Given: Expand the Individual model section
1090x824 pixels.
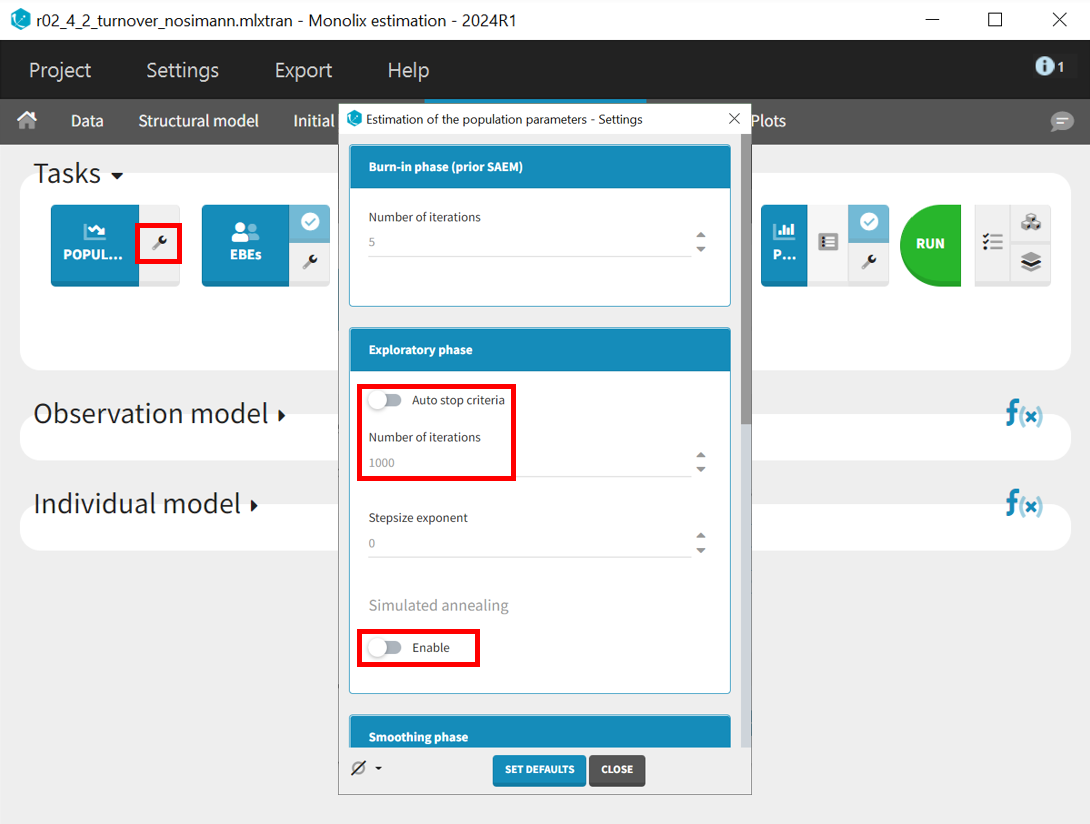Looking at the screenshot, I should [x=254, y=505].
